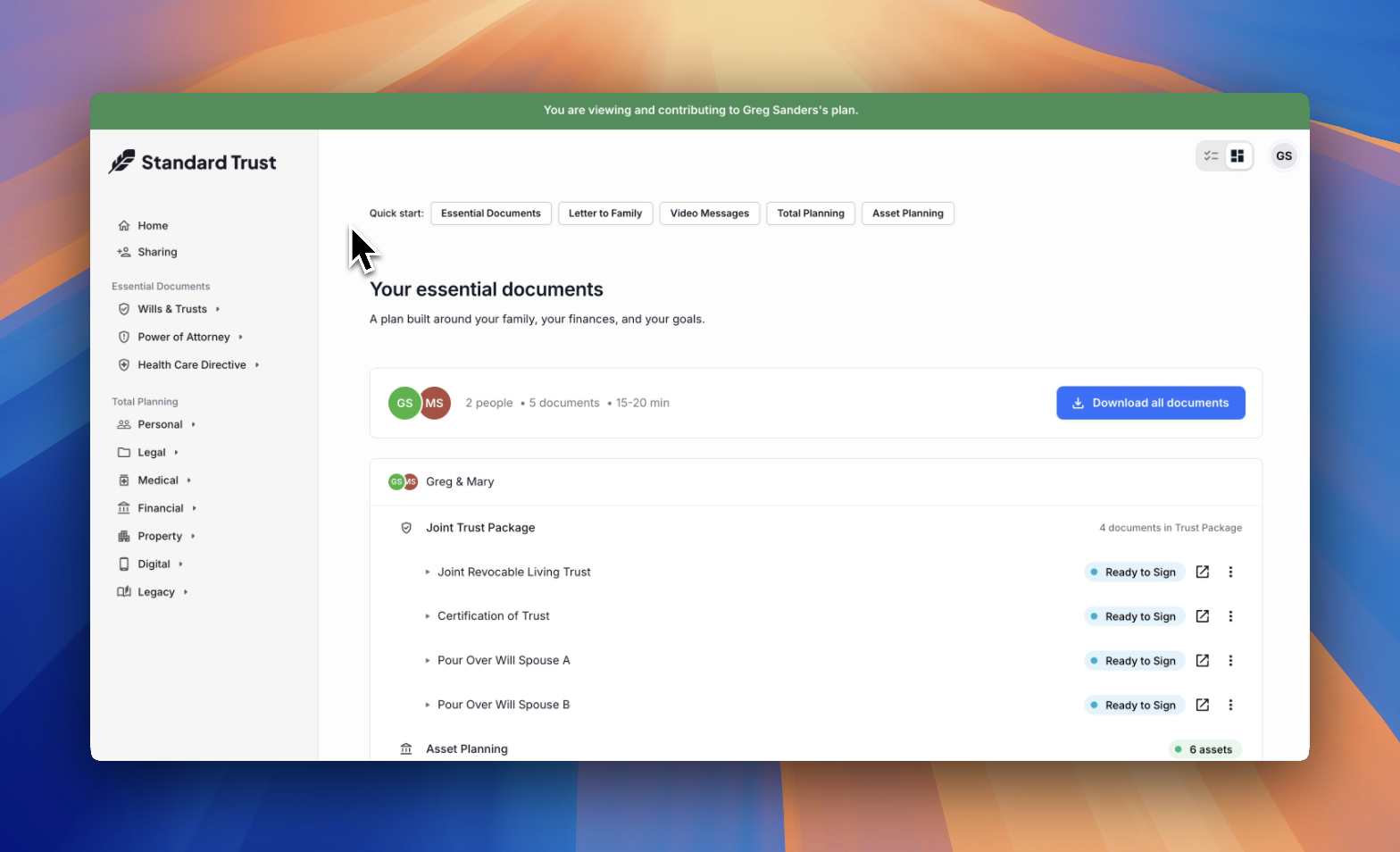Open more options for Pour Over Will Spouse B

pyautogui.click(x=1230, y=705)
